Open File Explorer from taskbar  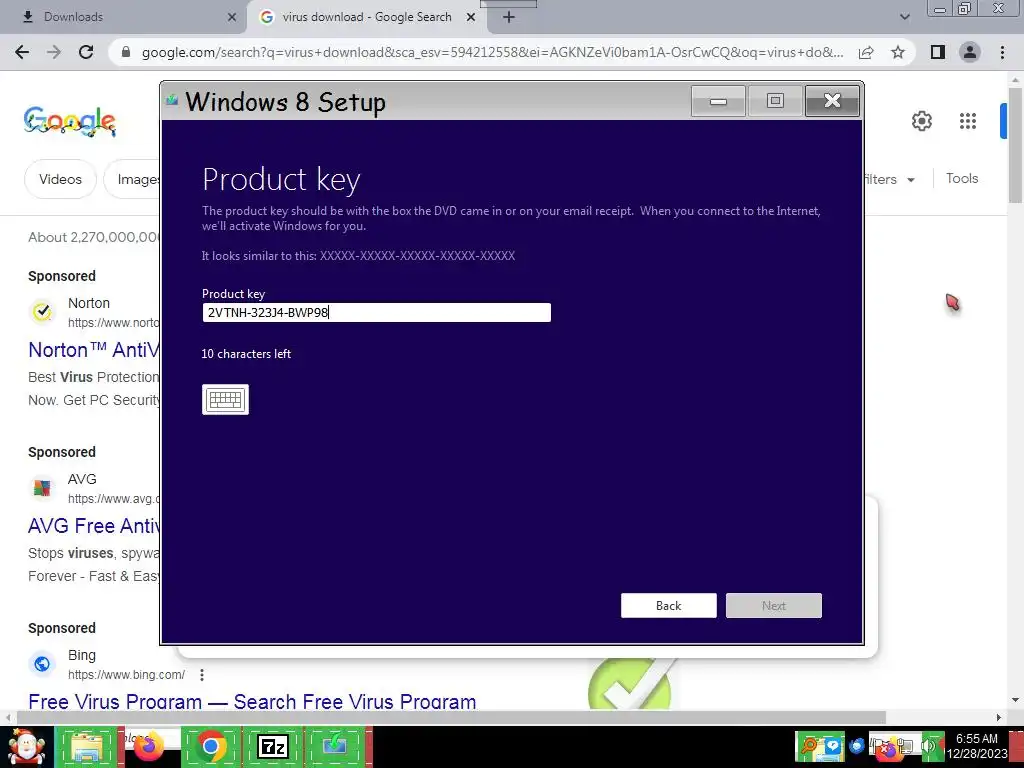pos(87,746)
